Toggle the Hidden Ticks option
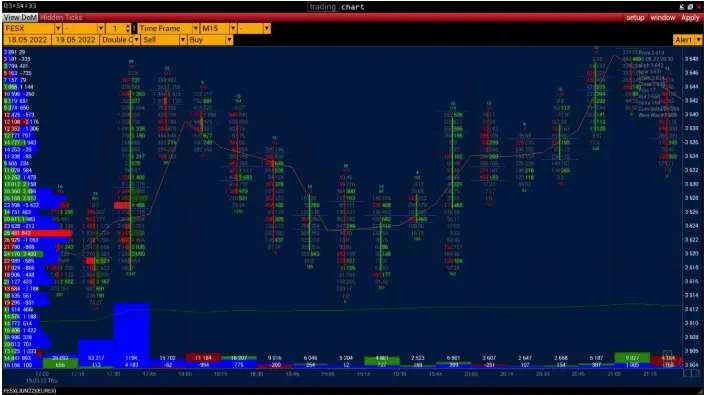This screenshot has width=704, height=395. [x=62, y=18]
